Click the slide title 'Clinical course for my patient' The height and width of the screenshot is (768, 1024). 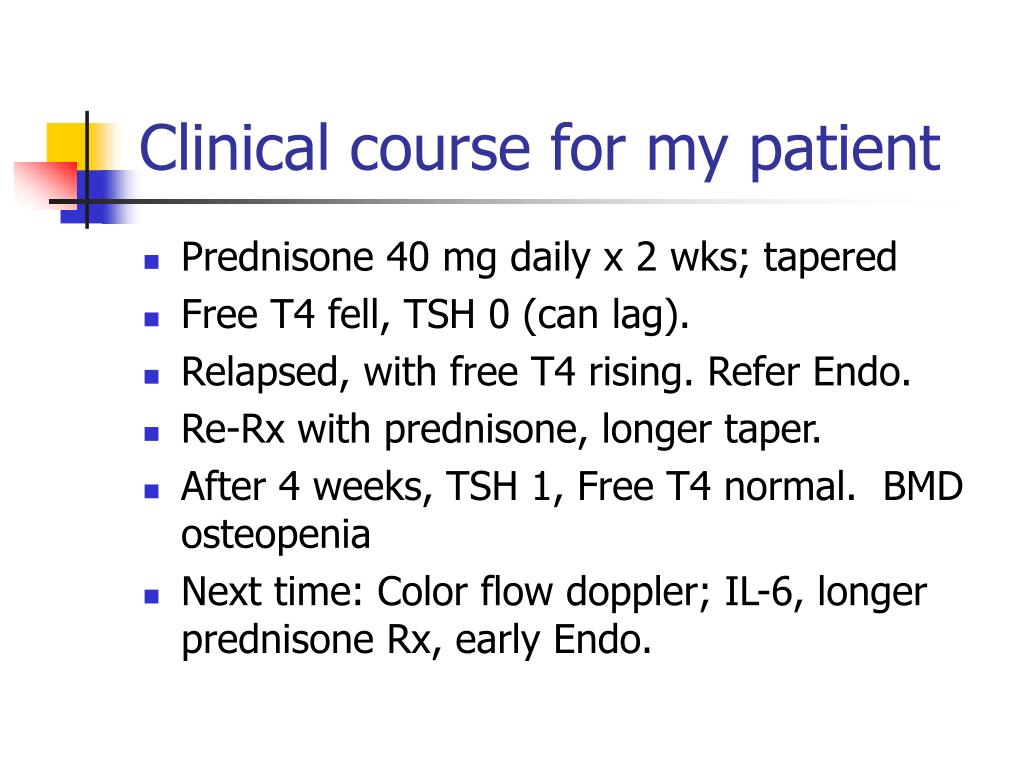539,151
